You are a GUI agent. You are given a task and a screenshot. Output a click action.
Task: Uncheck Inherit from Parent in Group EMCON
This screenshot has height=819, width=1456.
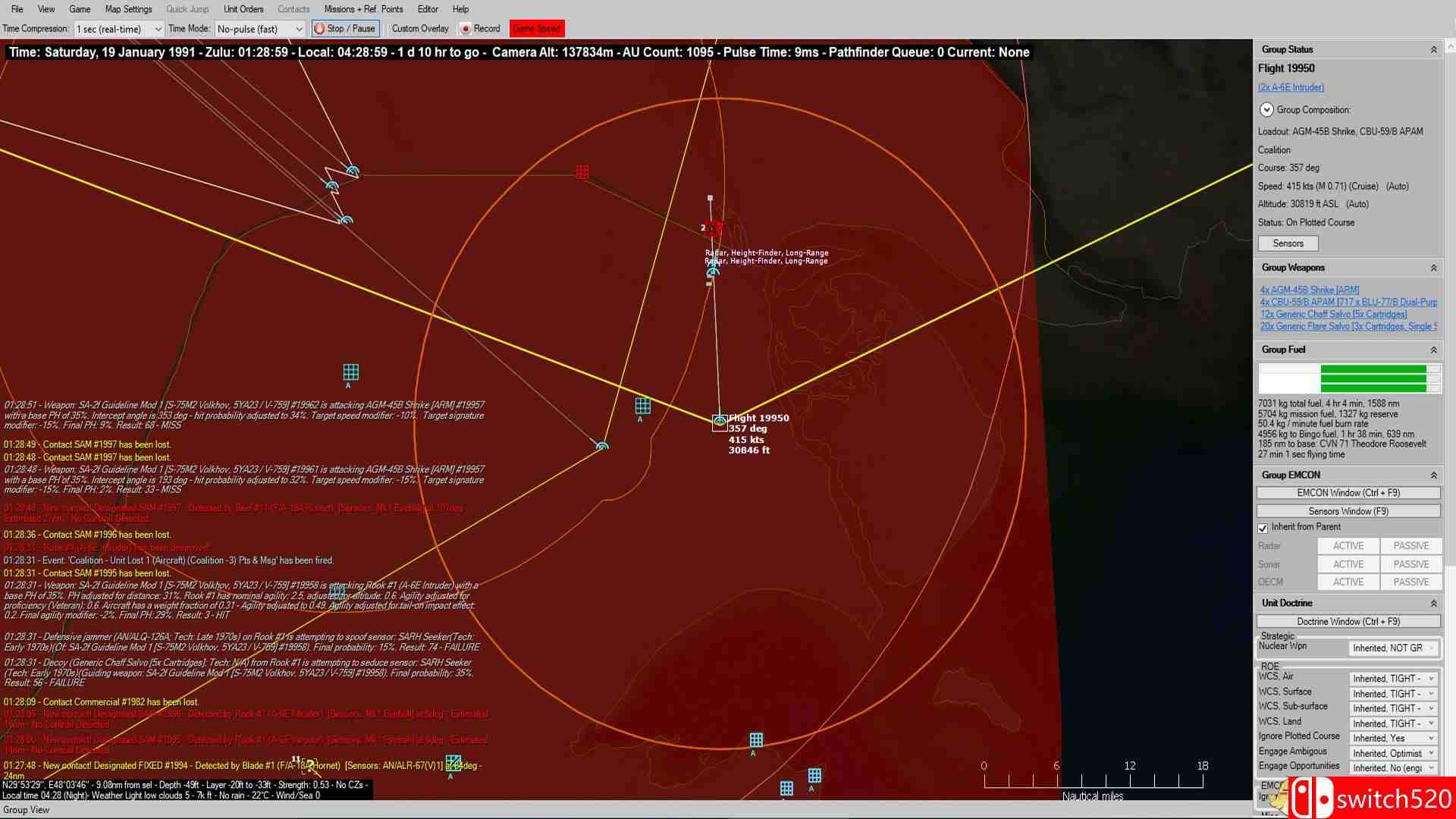click(1263, 527)
